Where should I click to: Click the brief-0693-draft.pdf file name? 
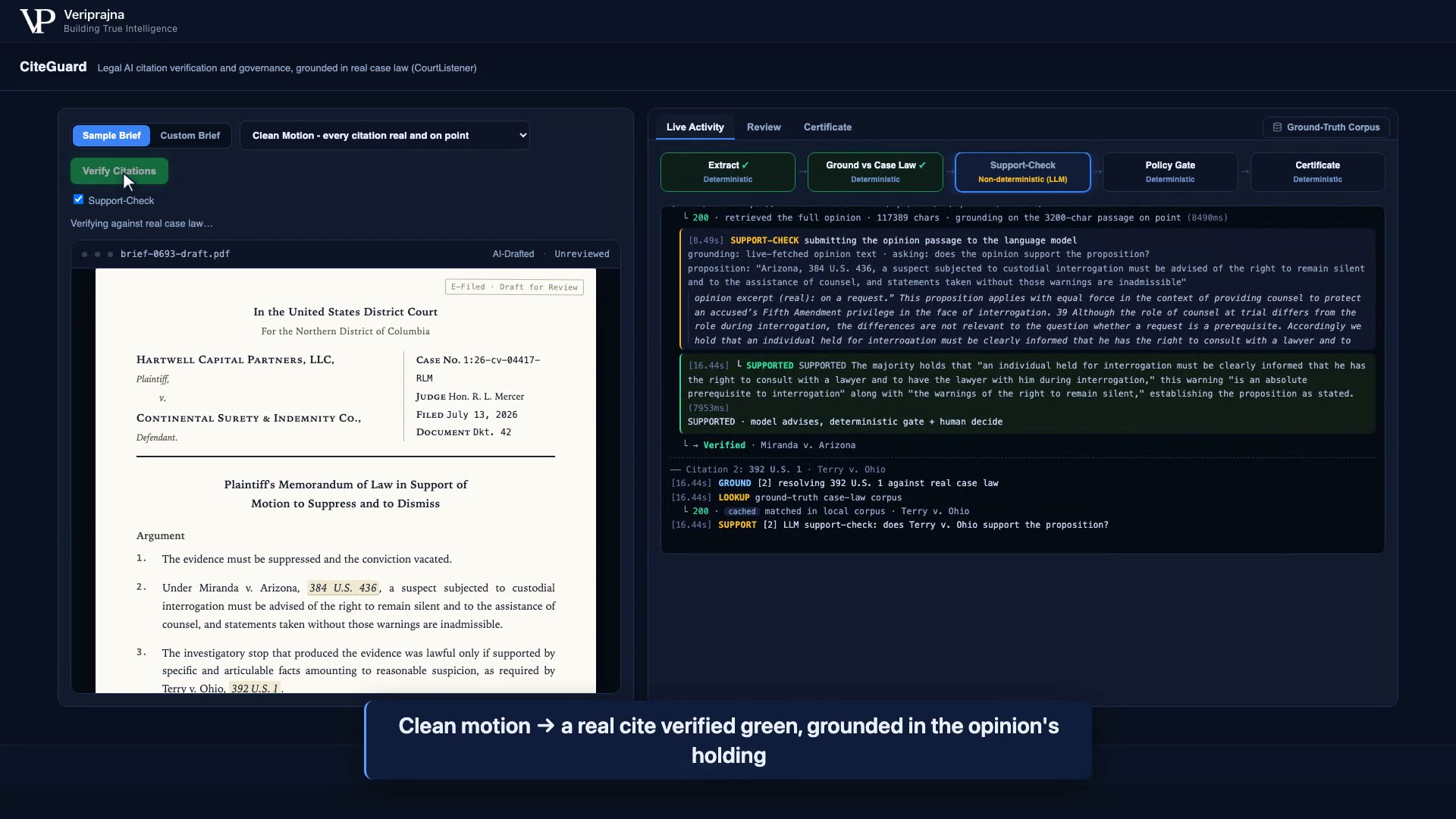pyautogui.click(x=175, y=254)
